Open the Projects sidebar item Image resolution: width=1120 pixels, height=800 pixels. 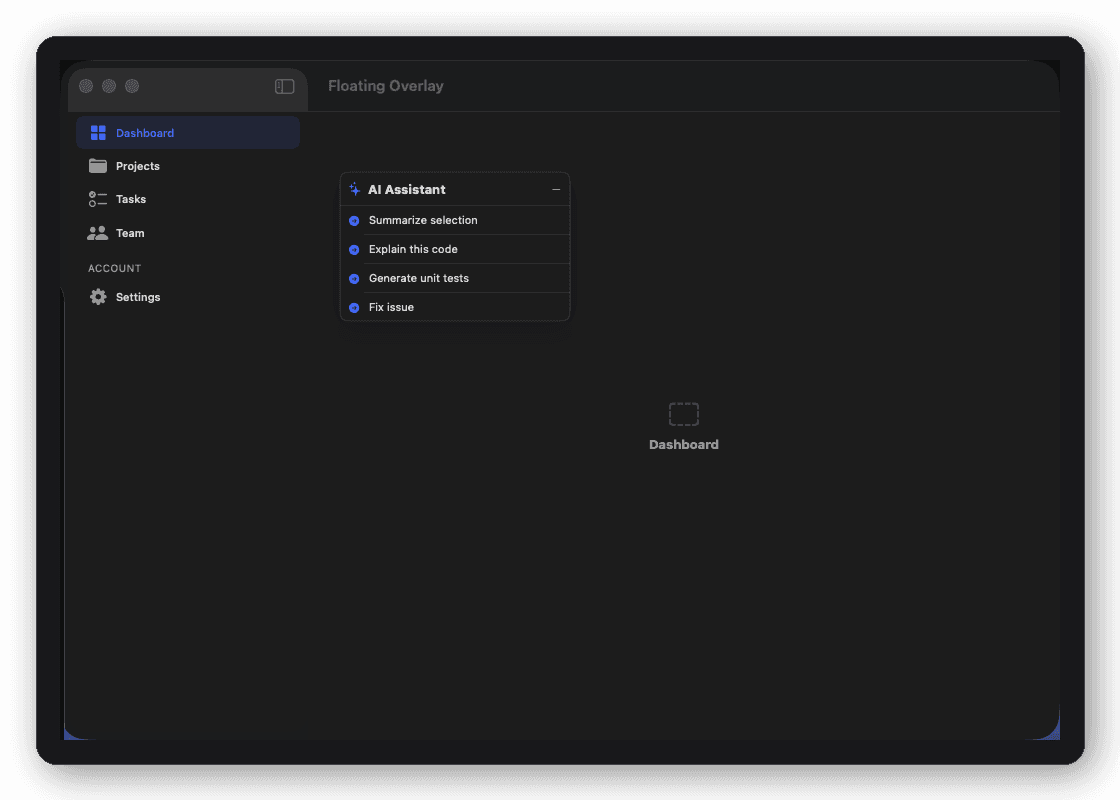point(188,166)
